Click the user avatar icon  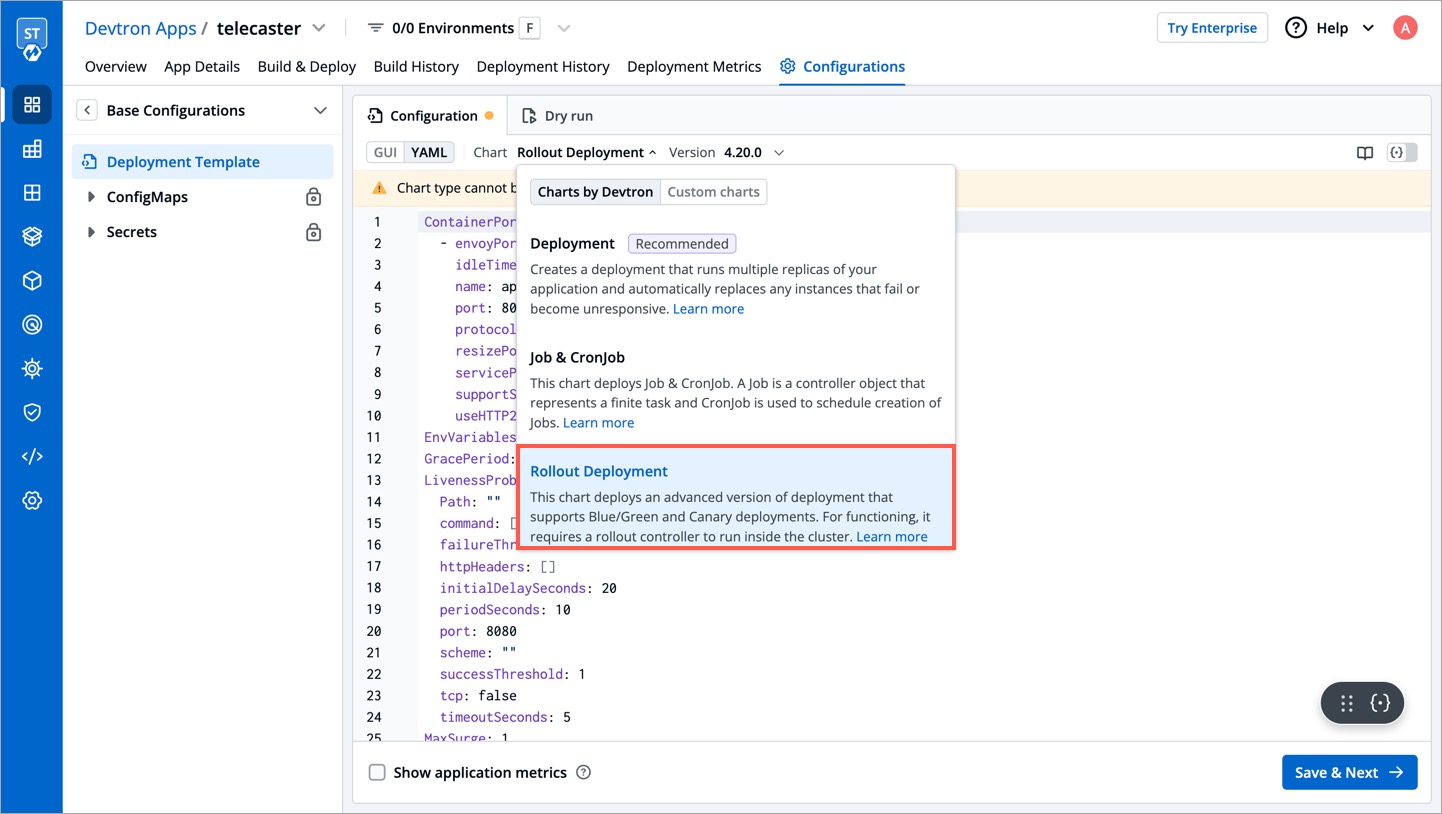1405,28
